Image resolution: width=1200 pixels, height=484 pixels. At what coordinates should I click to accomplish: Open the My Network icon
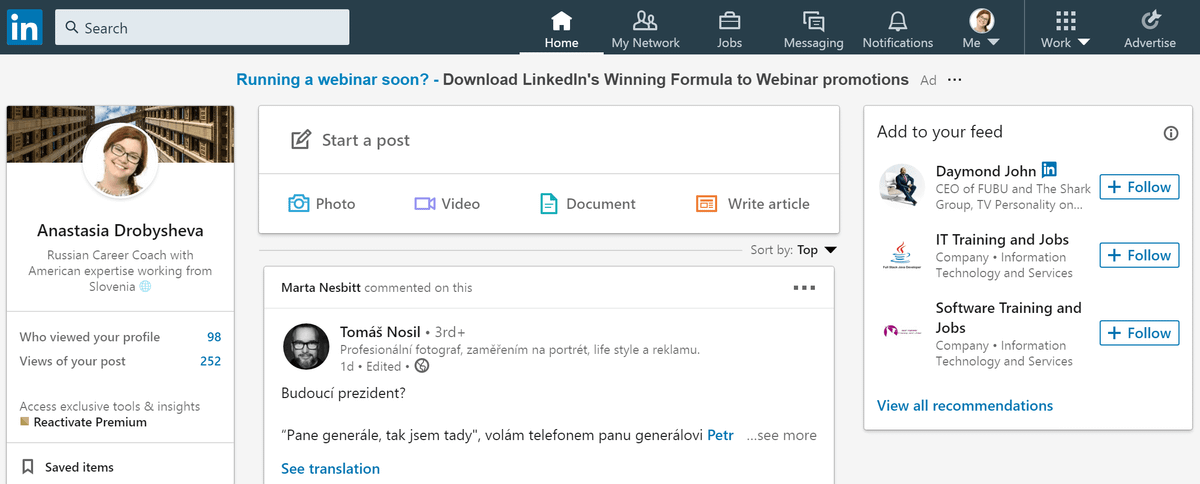click(x=646, y=20)
